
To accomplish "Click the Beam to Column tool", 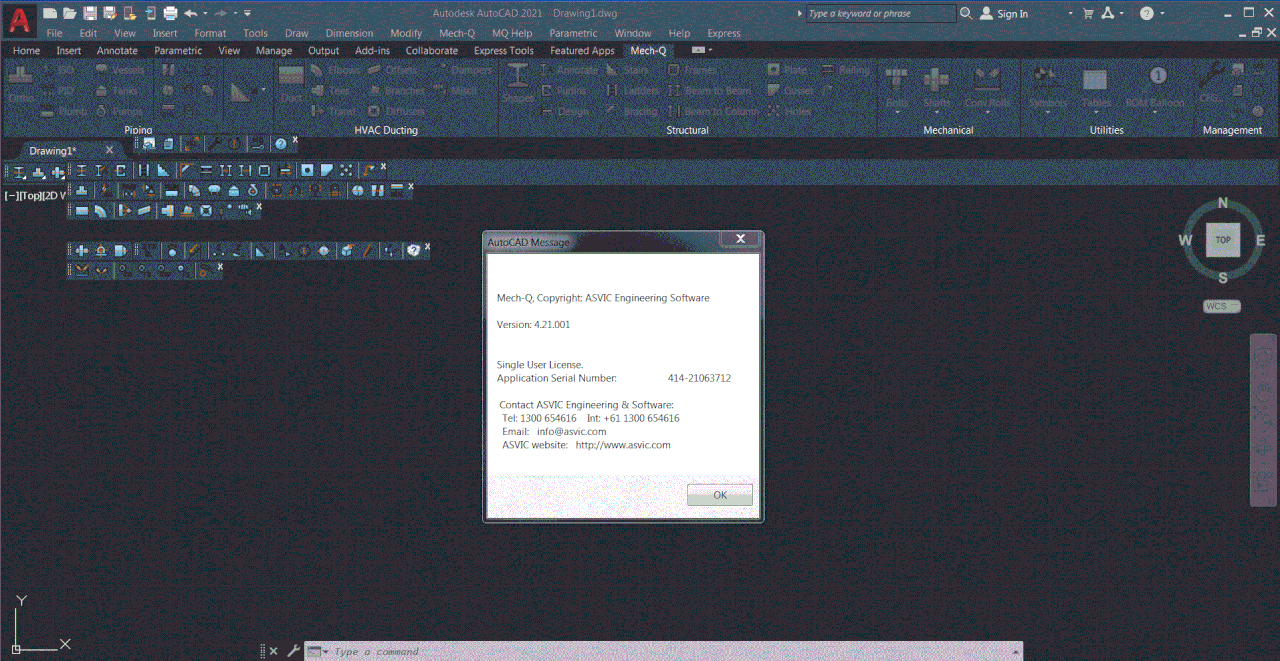I will (x=713, y=111).
